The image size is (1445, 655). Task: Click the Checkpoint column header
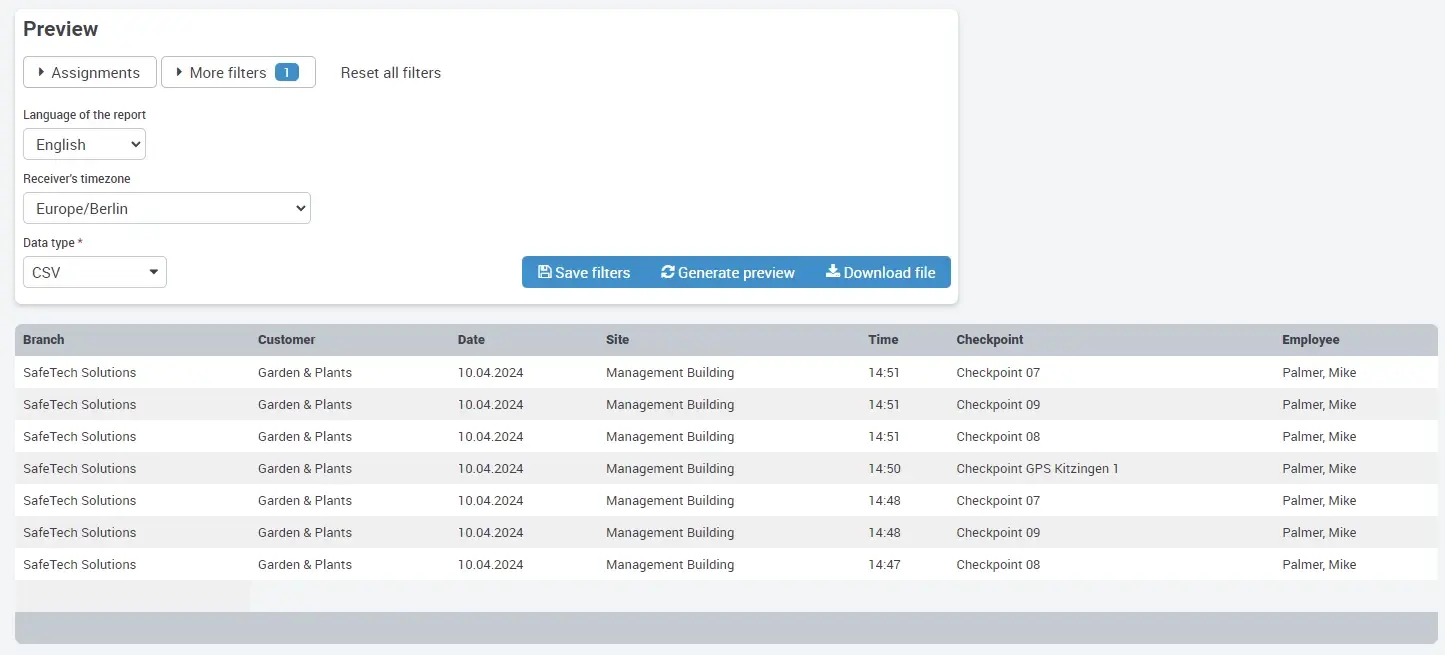989,340
